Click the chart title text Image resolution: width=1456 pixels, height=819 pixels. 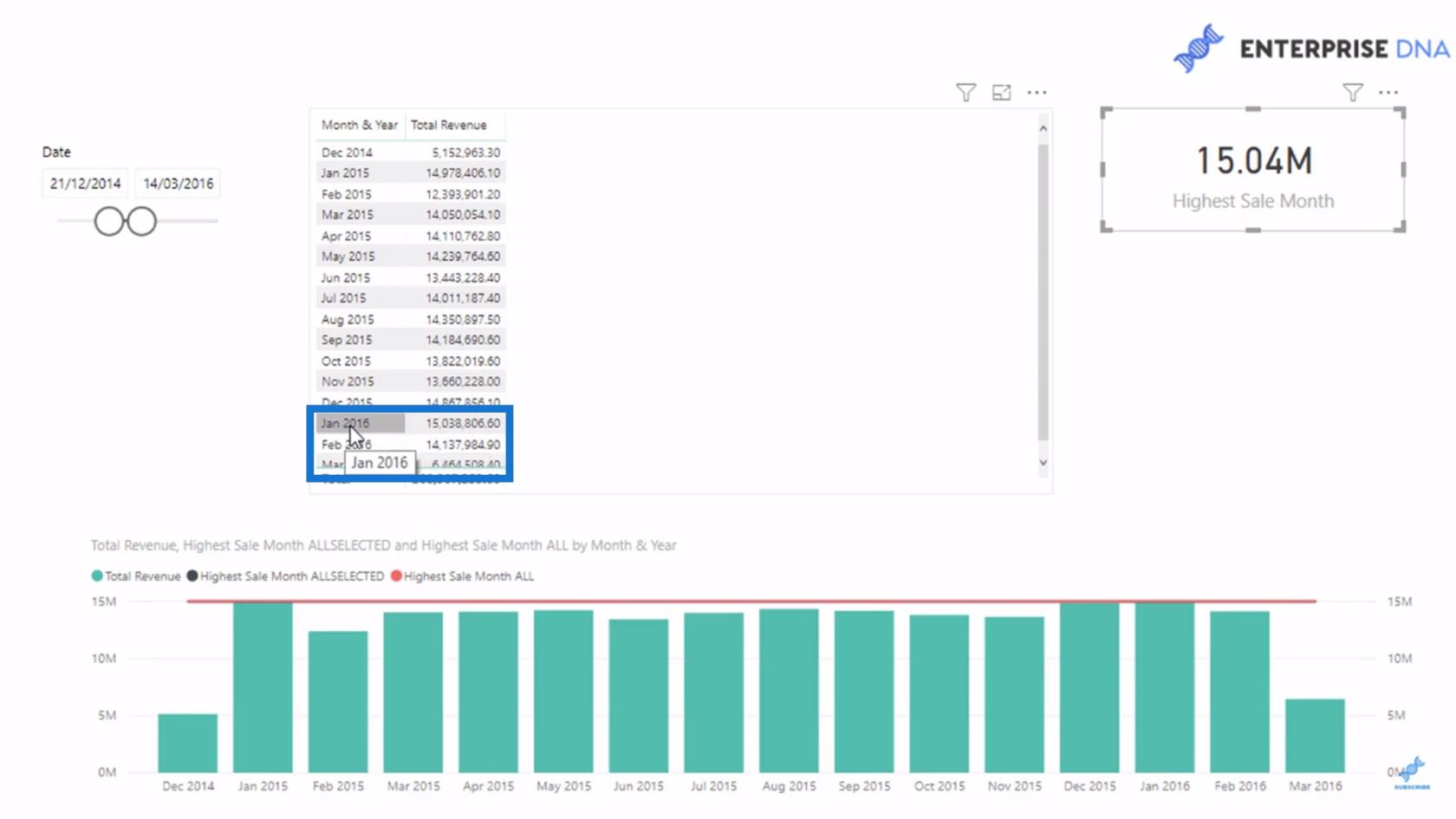pyautogui.click(x=383, y=545)
